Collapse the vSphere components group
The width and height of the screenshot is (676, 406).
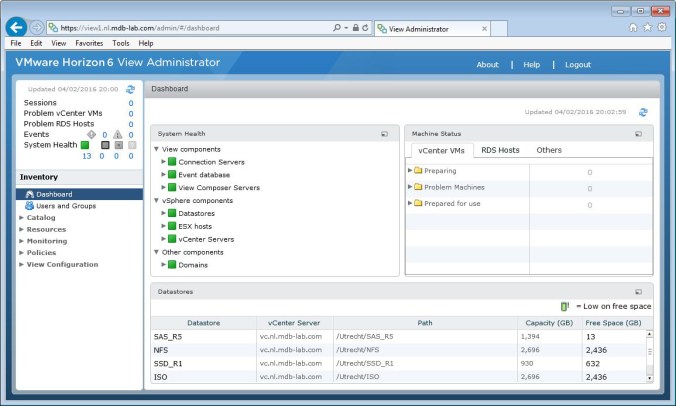[157, 200]
